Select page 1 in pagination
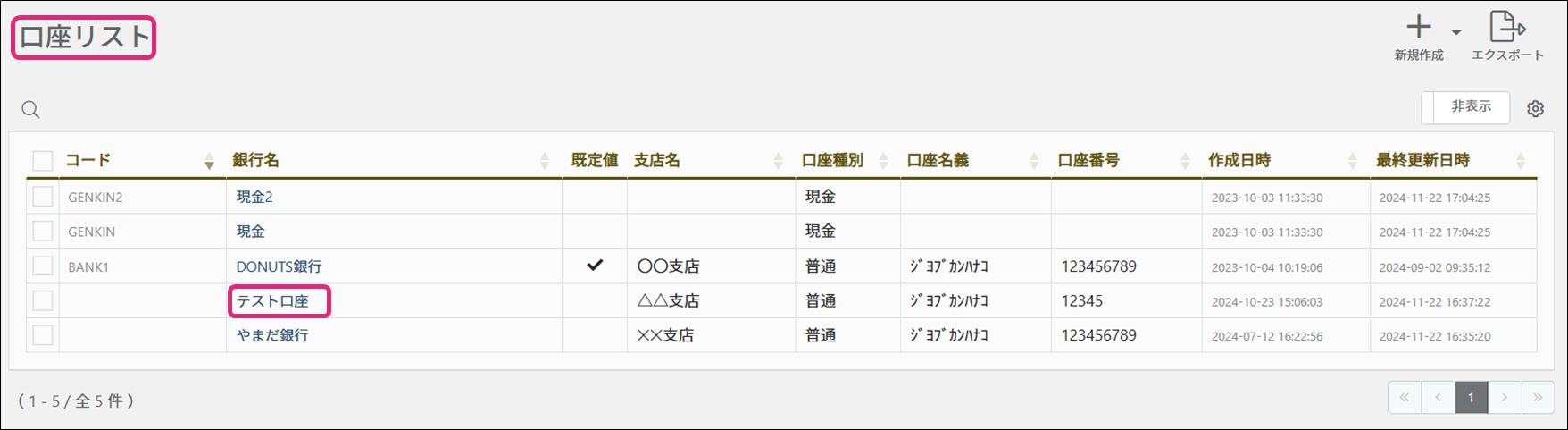 1471,398
